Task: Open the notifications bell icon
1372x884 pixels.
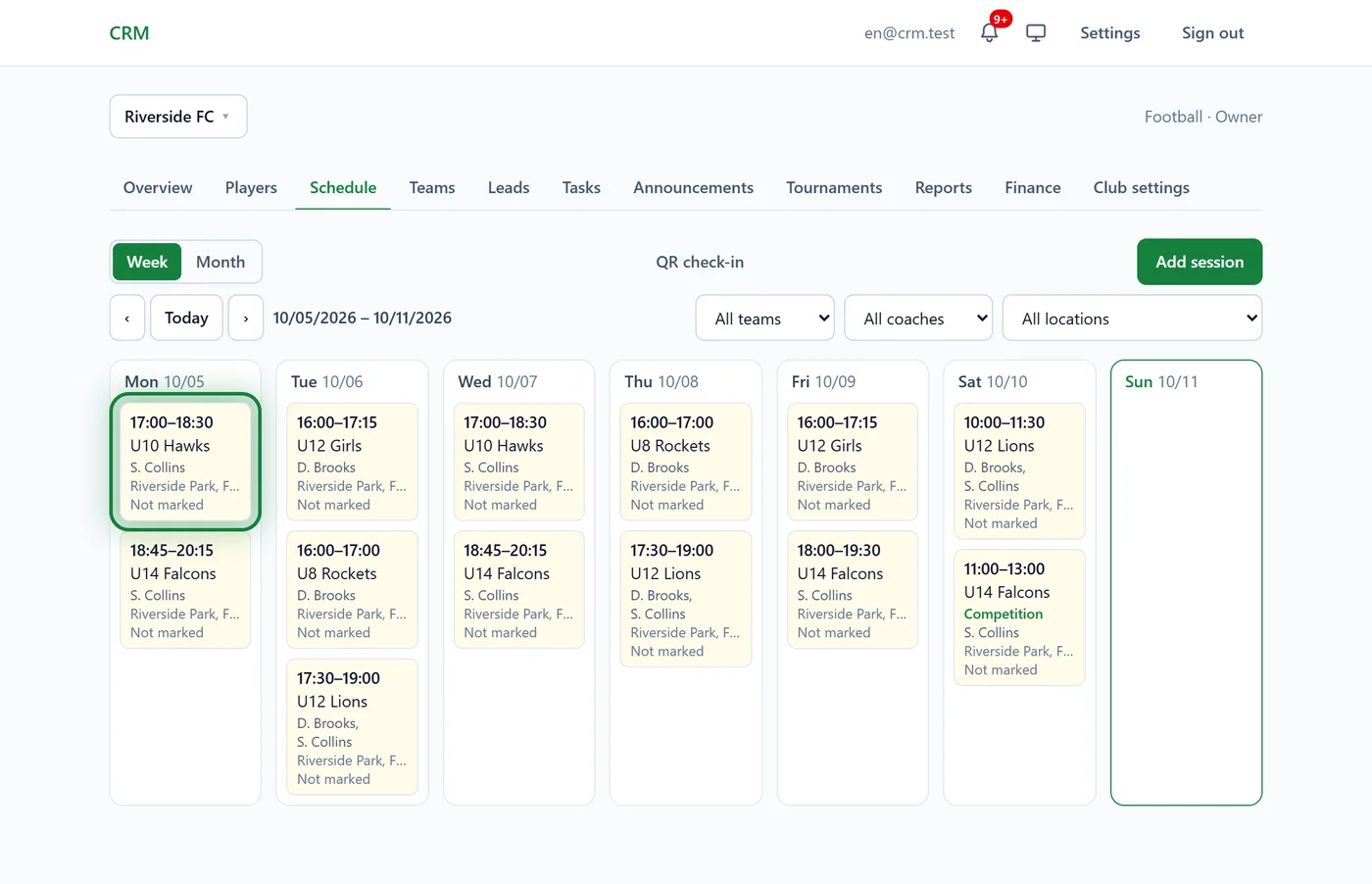Action: 989,32
